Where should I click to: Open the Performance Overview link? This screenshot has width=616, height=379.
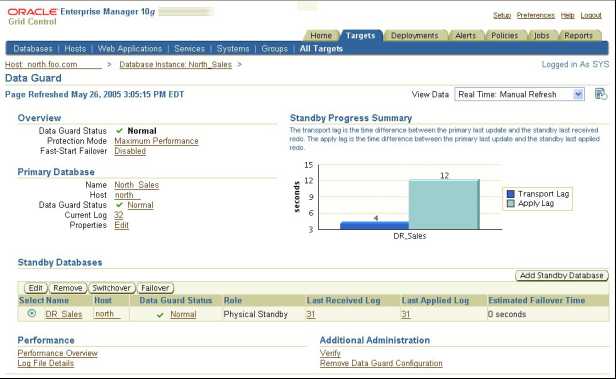[x=57, y=353]
